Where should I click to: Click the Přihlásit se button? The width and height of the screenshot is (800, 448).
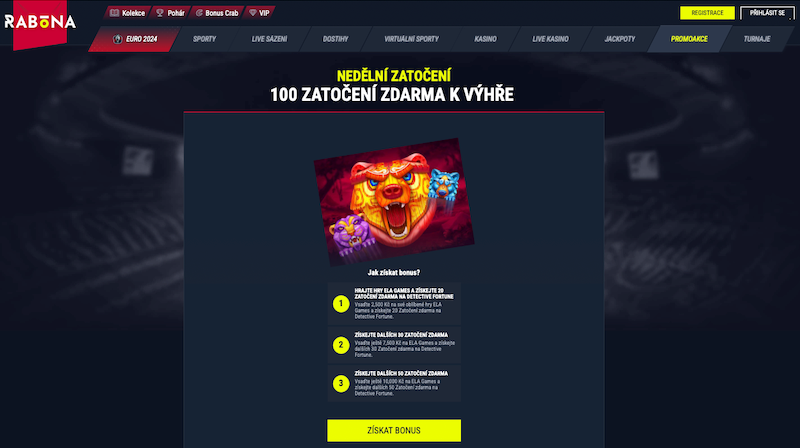click(x=767, y=13)
